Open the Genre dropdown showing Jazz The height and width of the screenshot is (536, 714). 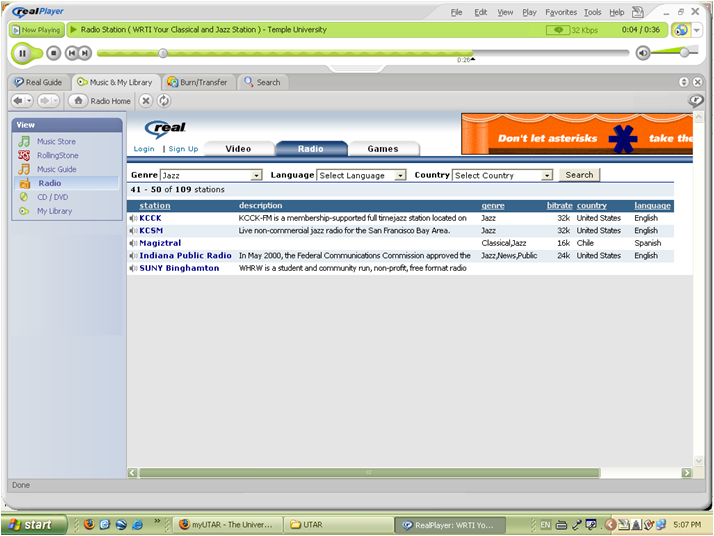click(211, 175)
